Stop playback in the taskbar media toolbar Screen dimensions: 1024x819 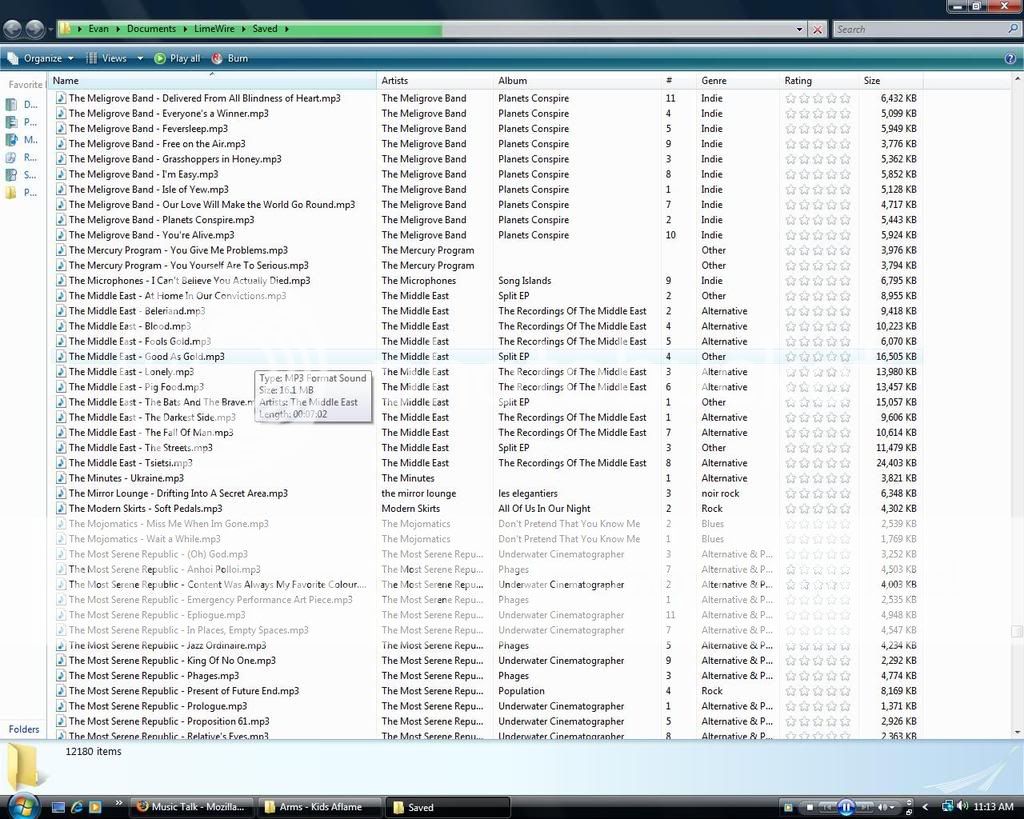[x=810, y=807]
